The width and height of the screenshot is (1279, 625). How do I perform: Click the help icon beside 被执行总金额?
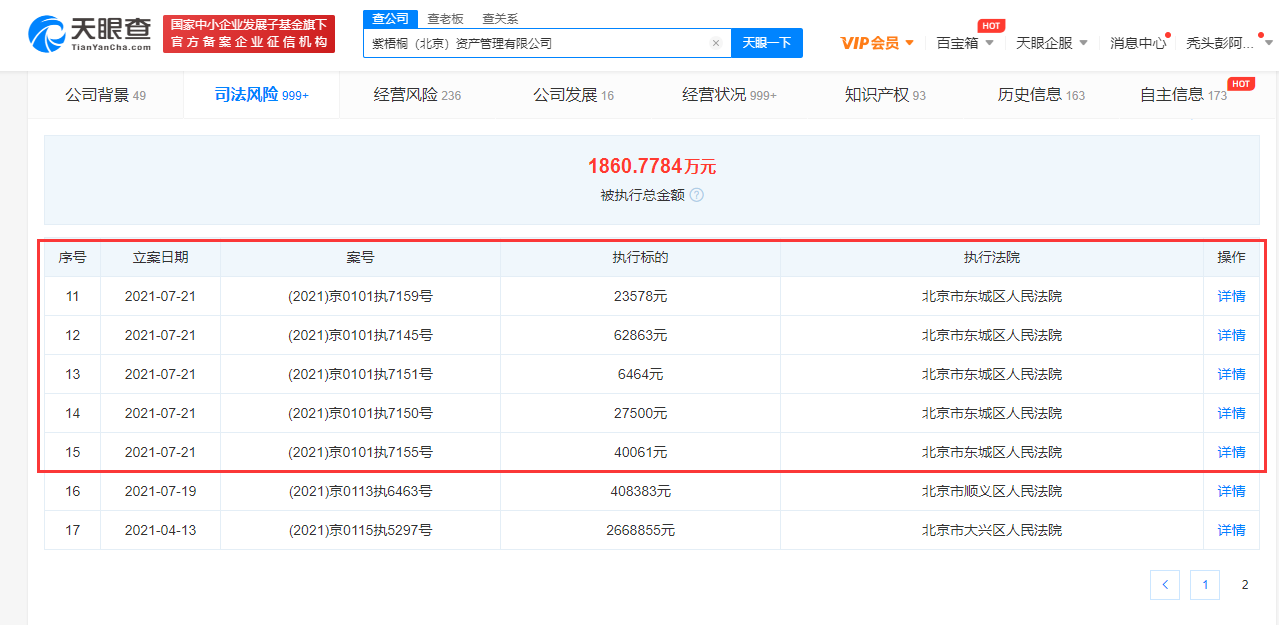pyautogui.click(x=697, y=195)
